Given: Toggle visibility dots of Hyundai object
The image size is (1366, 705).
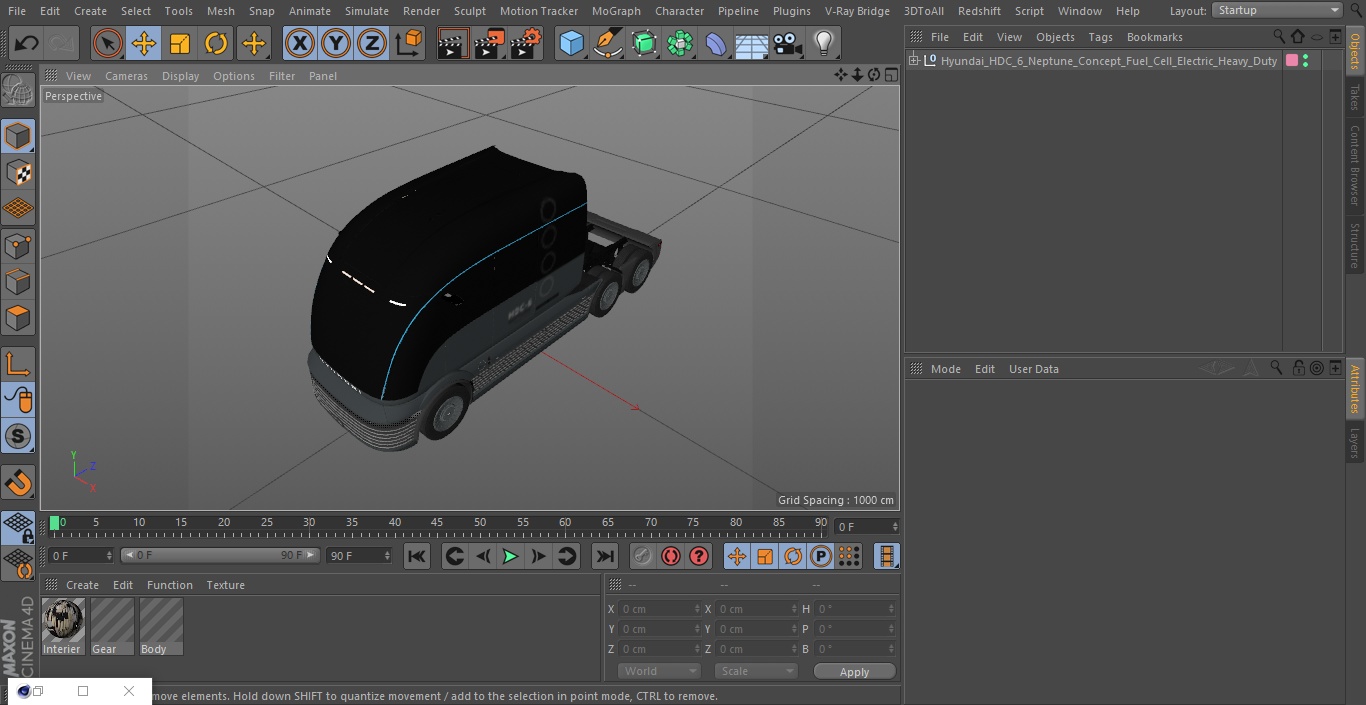Looking at the screenshot, I should pos(1306,61).
